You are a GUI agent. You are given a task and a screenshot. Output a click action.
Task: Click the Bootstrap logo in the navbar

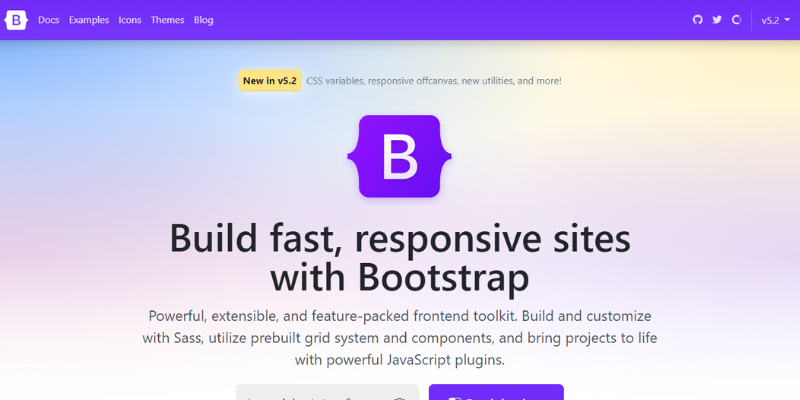click(16, 20)
